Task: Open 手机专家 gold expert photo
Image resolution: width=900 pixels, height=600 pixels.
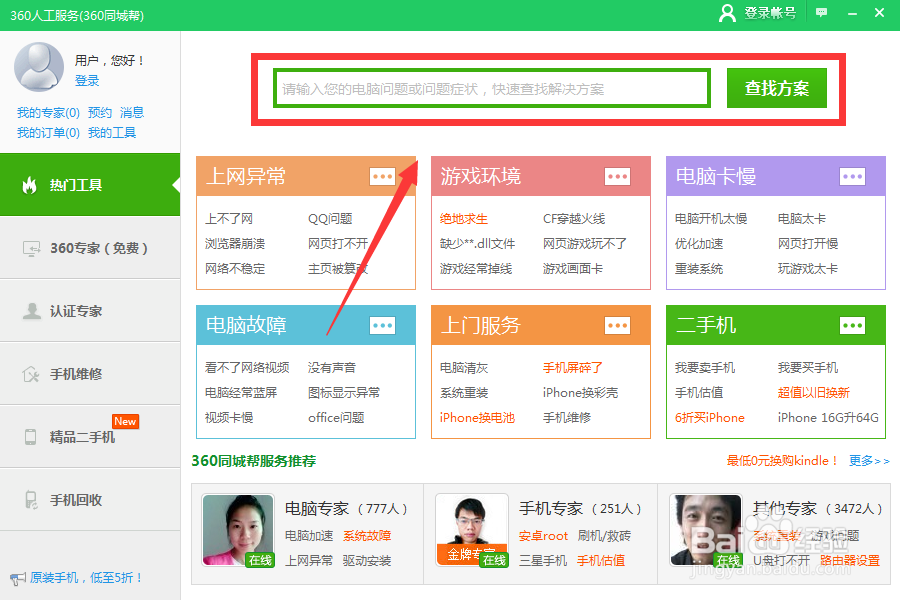Action: coord(472,531)
